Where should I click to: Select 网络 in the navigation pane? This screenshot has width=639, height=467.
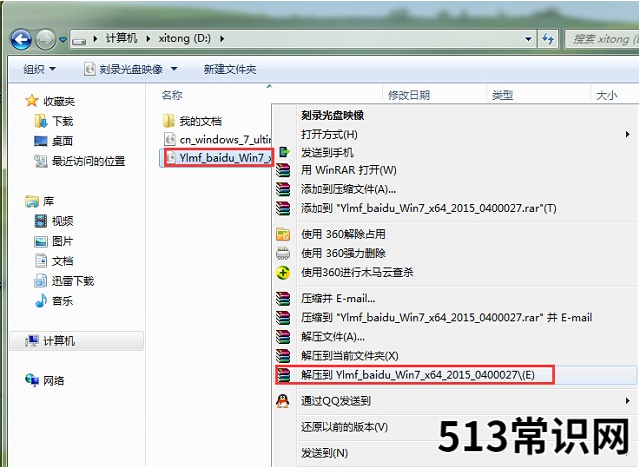[45, 381]
